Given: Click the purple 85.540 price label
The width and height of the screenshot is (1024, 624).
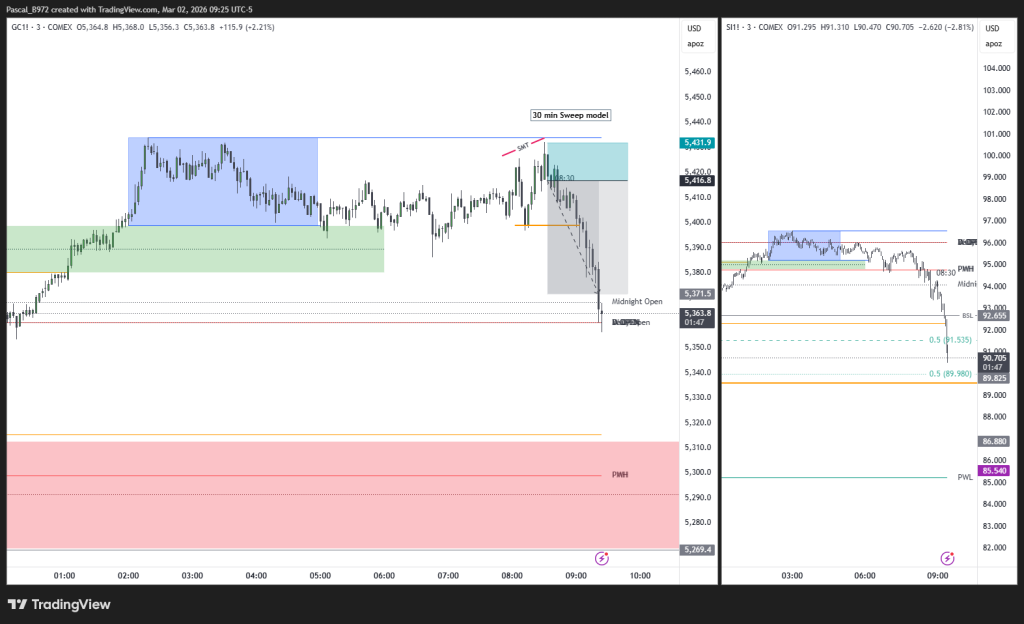Looking at the screenshot, I should coord(994,470).
